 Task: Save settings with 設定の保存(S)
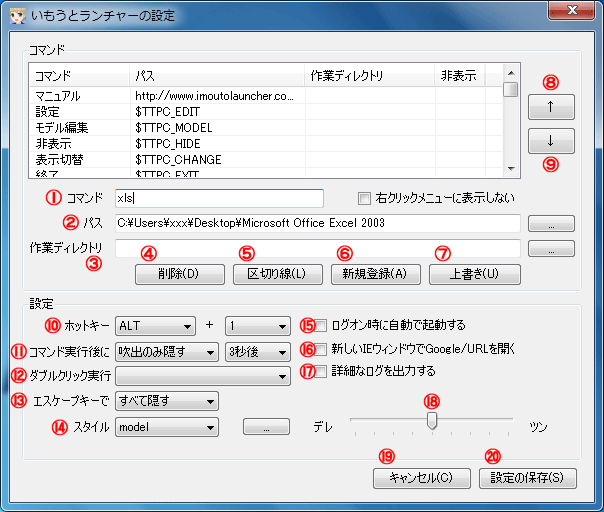[527, 478]
